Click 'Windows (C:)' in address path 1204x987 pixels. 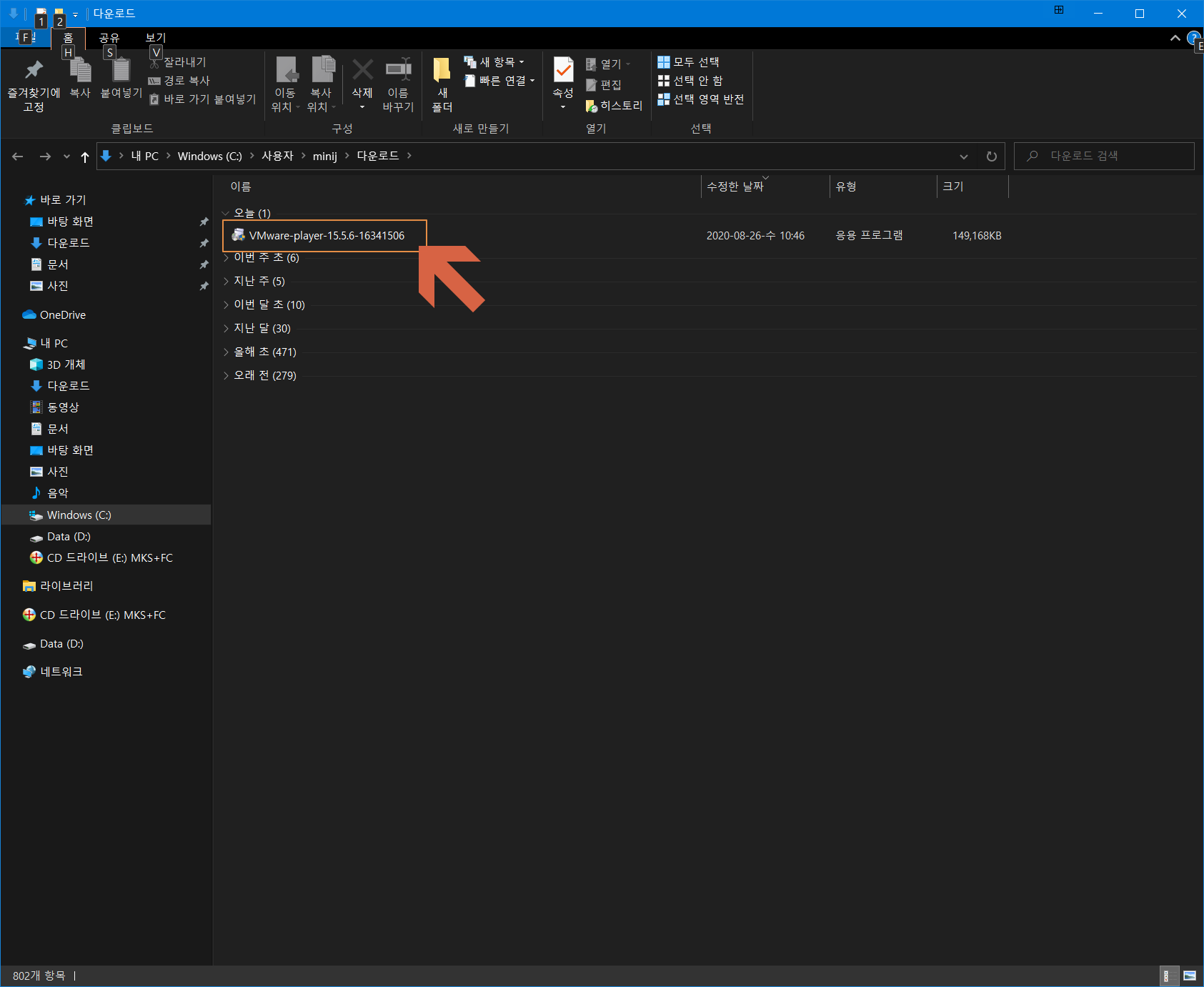point(210,156)
